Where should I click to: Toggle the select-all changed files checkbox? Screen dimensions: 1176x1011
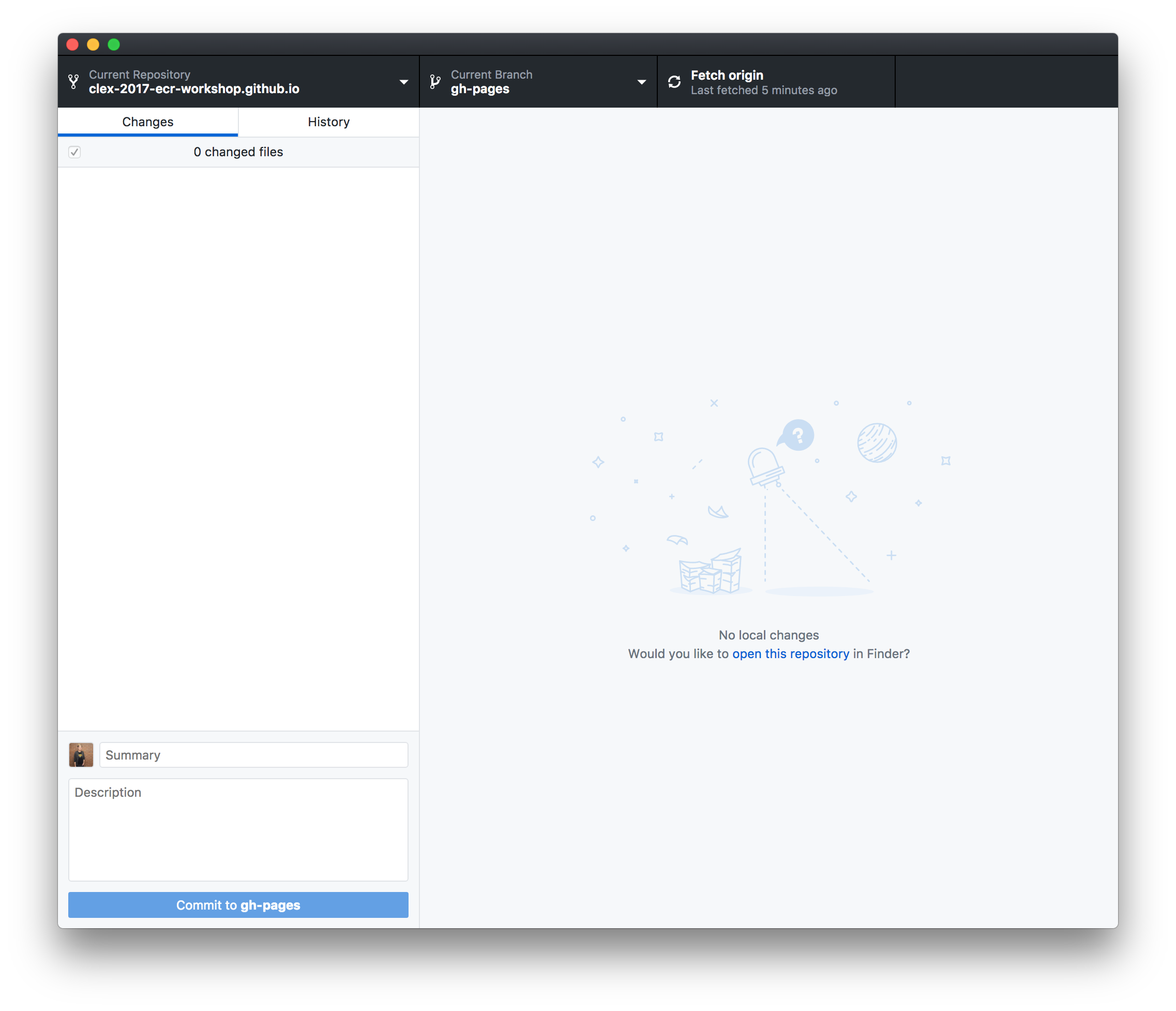coord(74,152)
